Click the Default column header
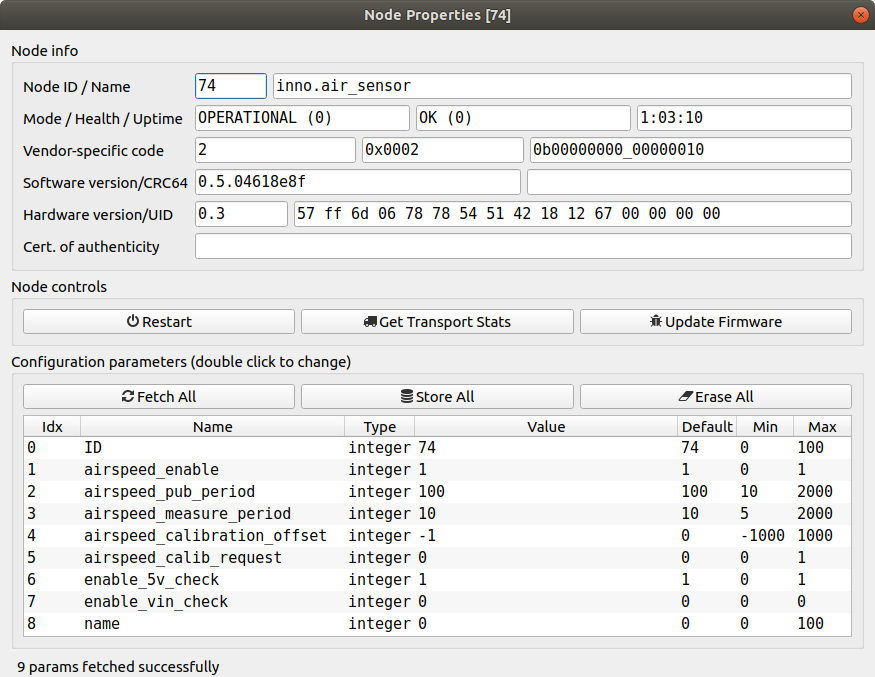The width and height of the screenshot is (875, 677). tap(707, 426)
